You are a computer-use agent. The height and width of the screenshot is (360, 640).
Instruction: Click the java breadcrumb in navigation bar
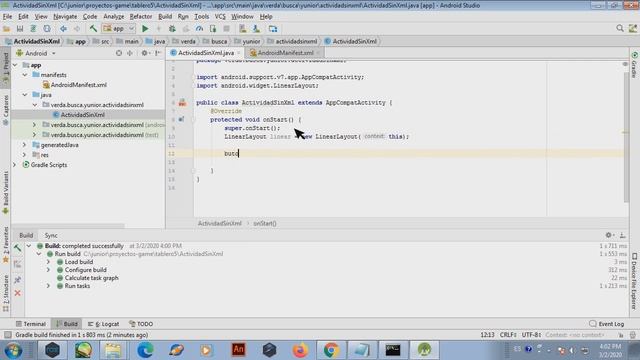tap(156, 41)
